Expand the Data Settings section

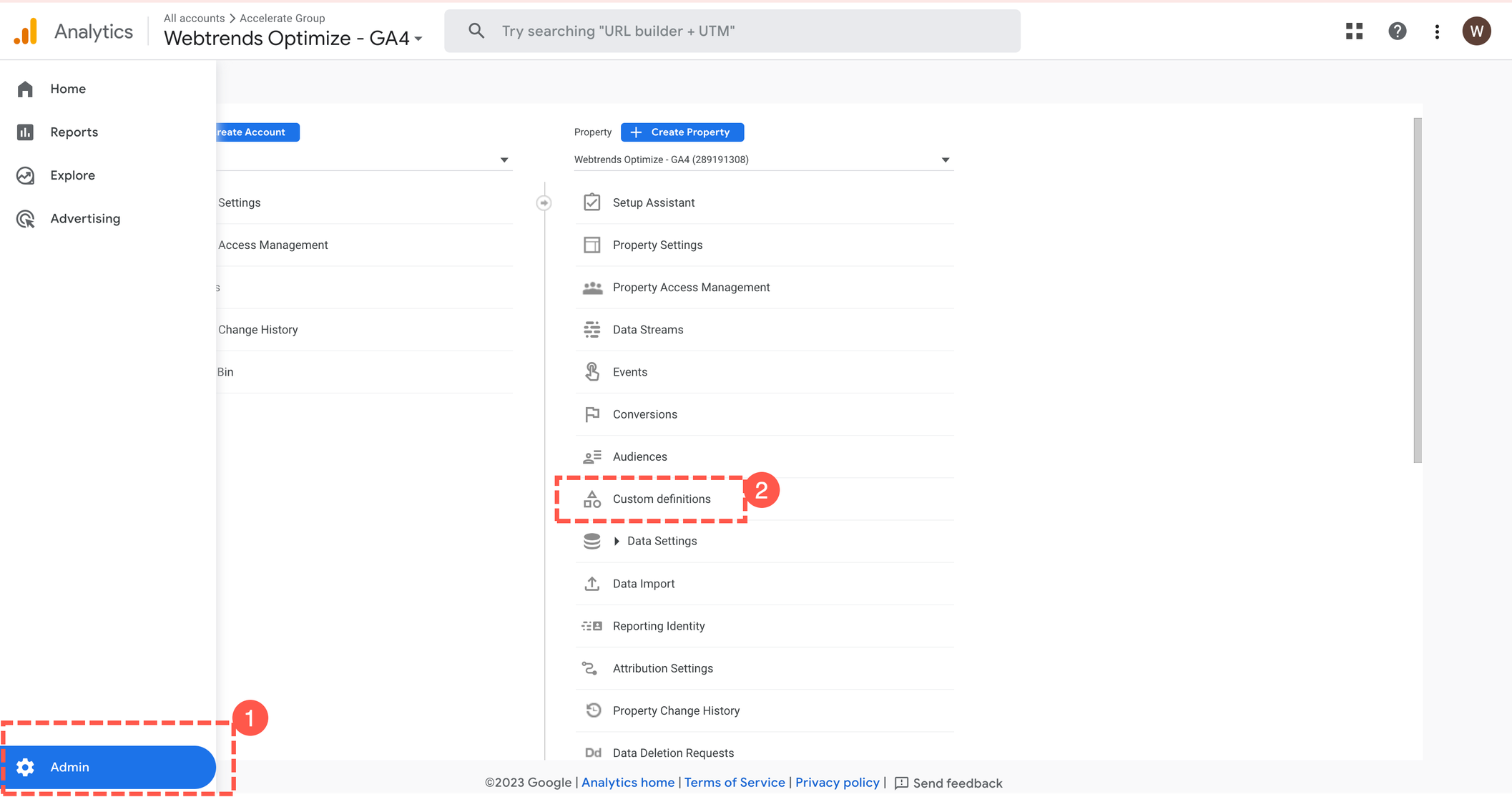point(617,542)
